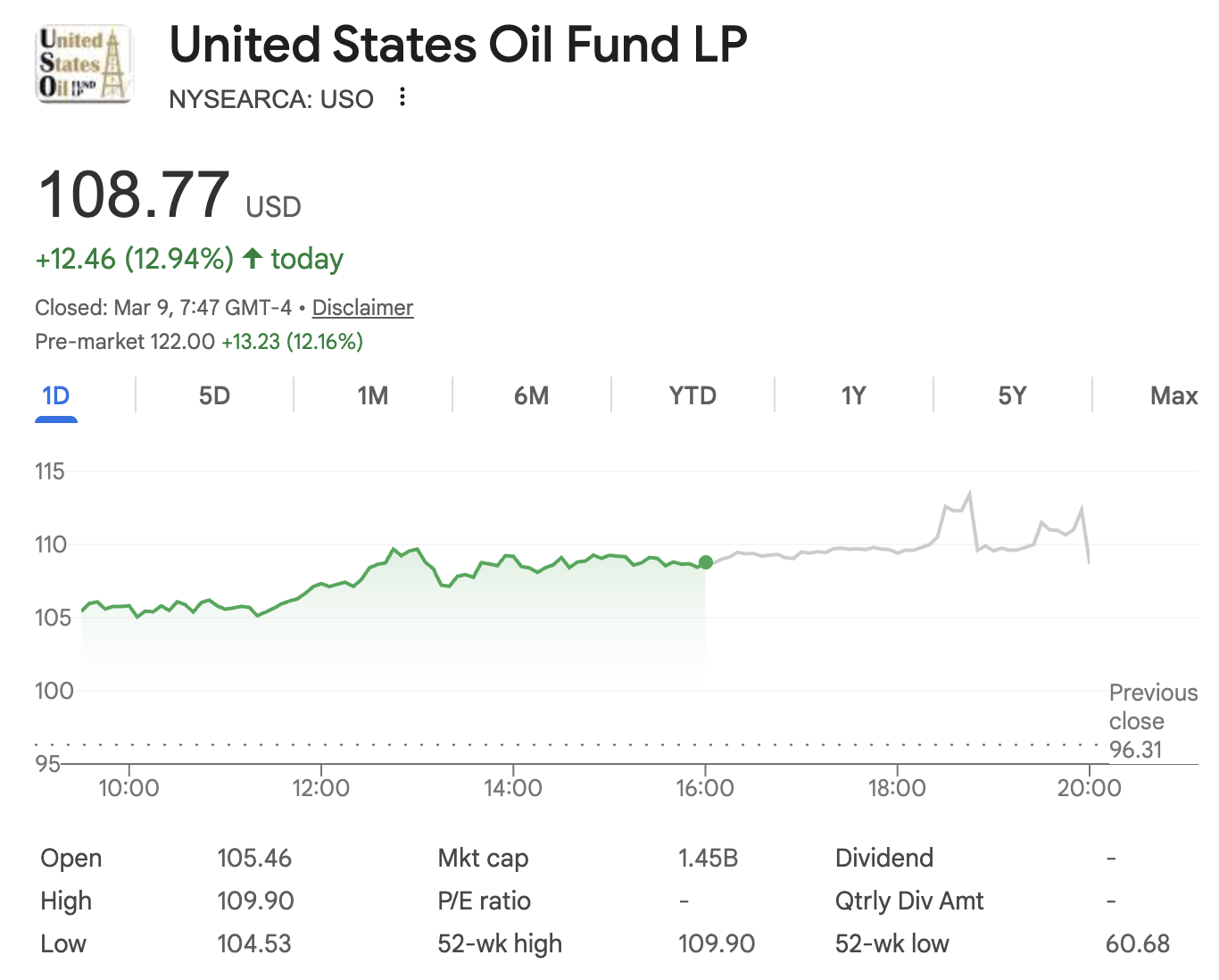Click the Mkt cap label
The height and width of the screenshot is (980, 1219).
tap(483, 859)
